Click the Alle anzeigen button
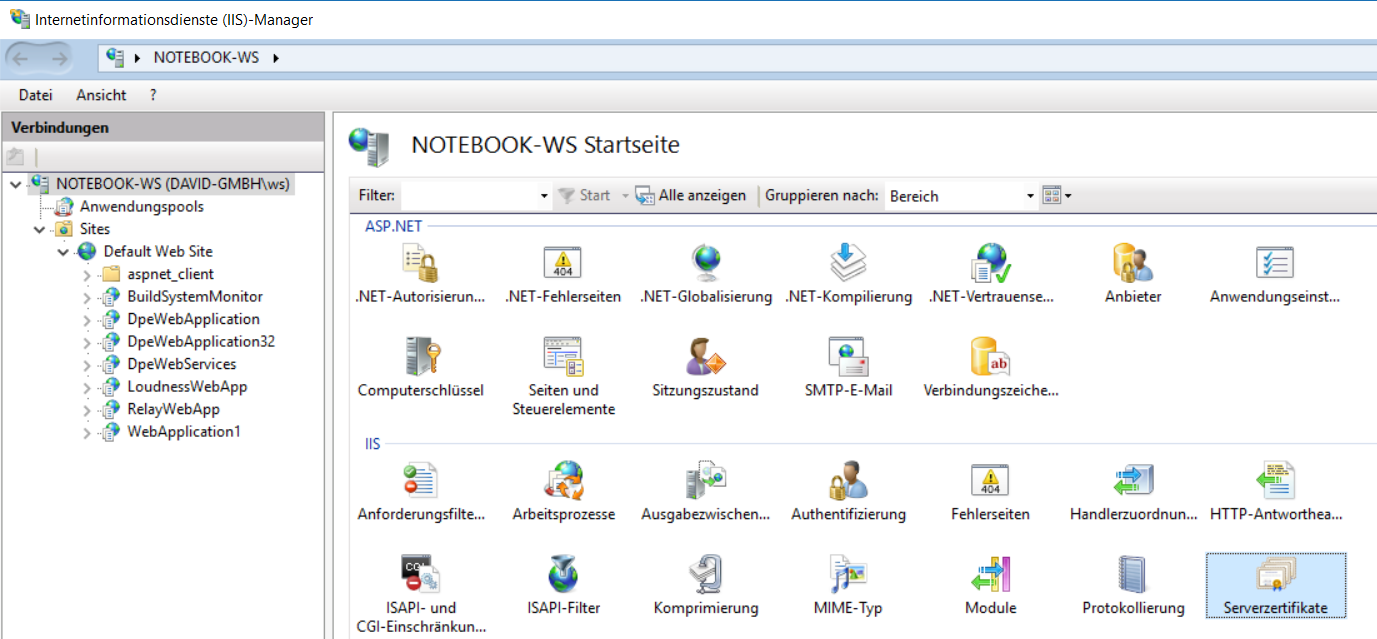The width and height of the screenshot is (1377, 639). 691,196
